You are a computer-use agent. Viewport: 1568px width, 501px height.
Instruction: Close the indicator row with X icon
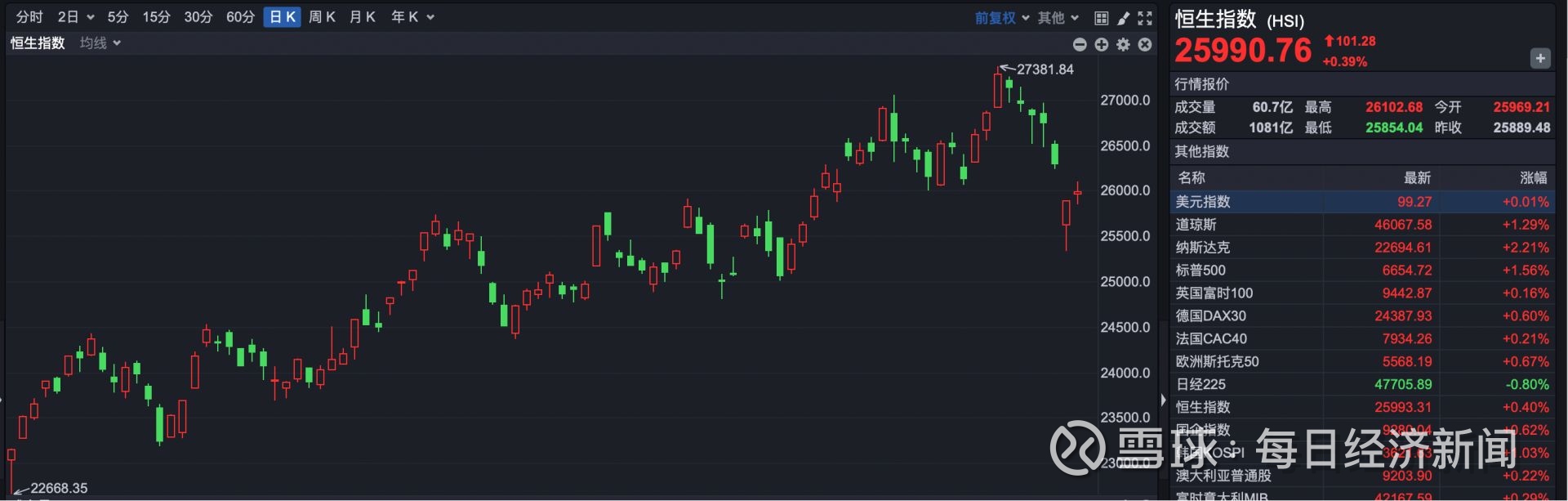tap(1145, 44)
